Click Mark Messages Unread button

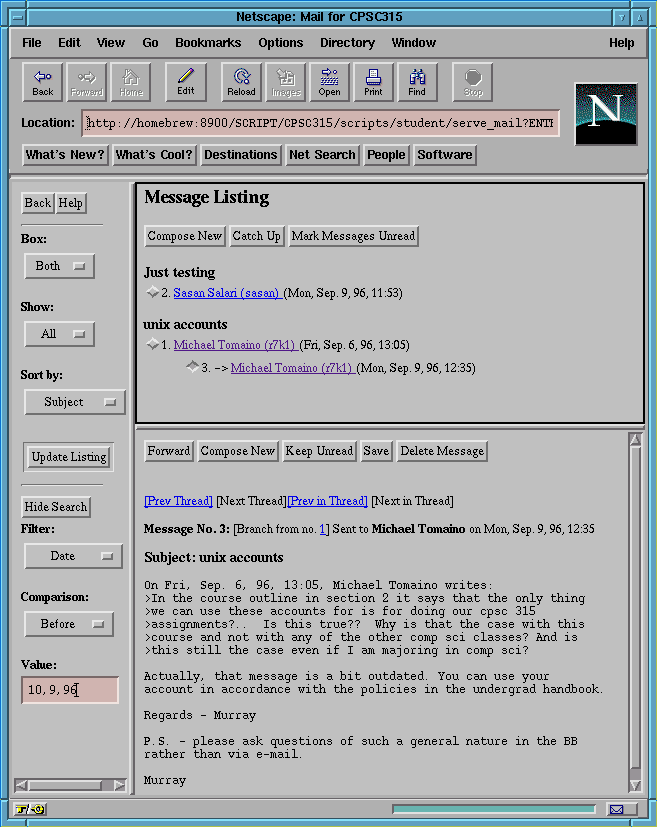(353, 236)
